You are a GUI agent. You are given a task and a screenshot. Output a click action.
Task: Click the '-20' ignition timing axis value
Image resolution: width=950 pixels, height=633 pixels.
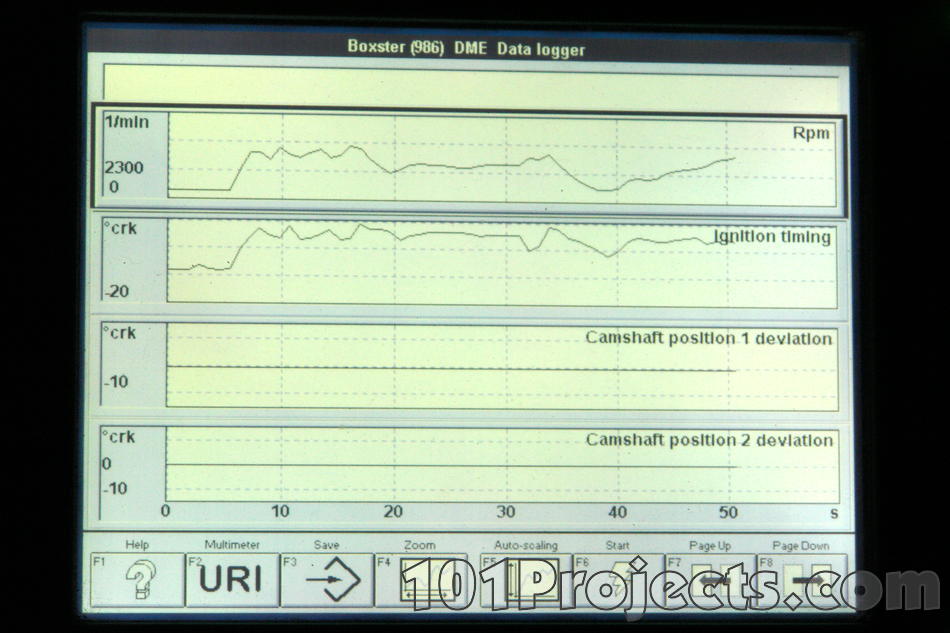pos(117,291)
